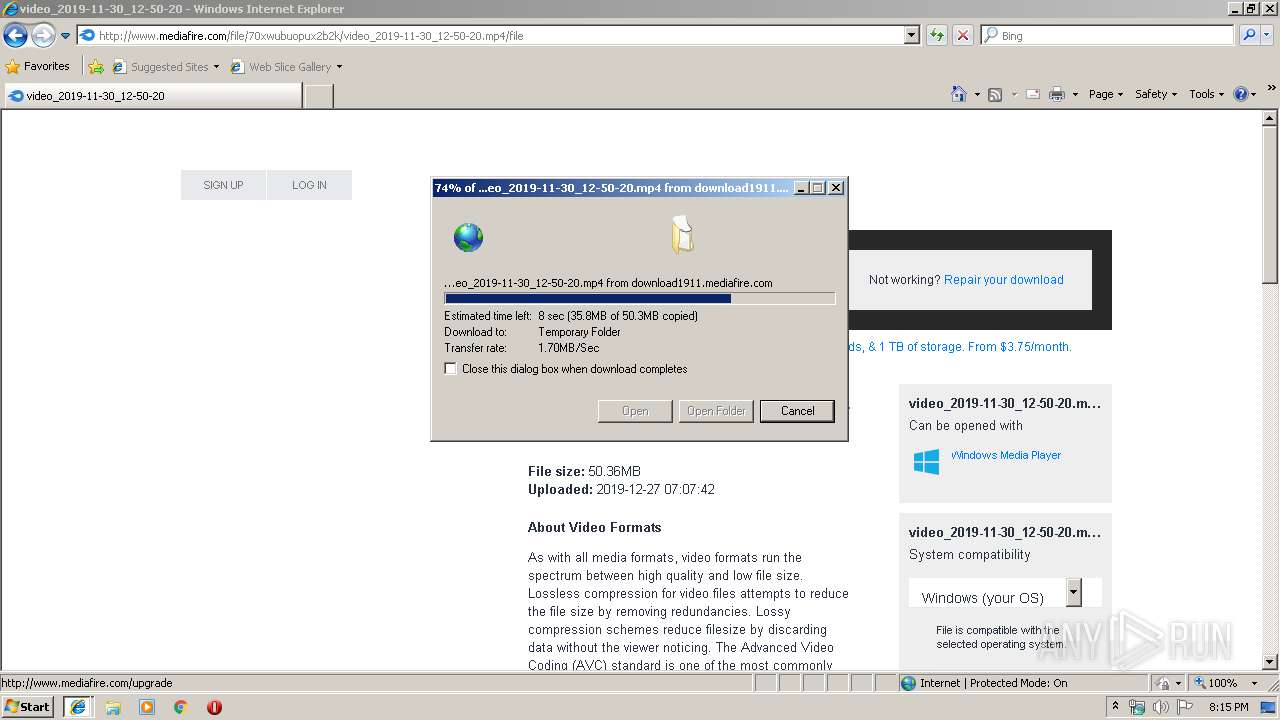1280x720 pixels.
Task: Open the recent pages dropdown beside Forward
Action: (65, 36)
